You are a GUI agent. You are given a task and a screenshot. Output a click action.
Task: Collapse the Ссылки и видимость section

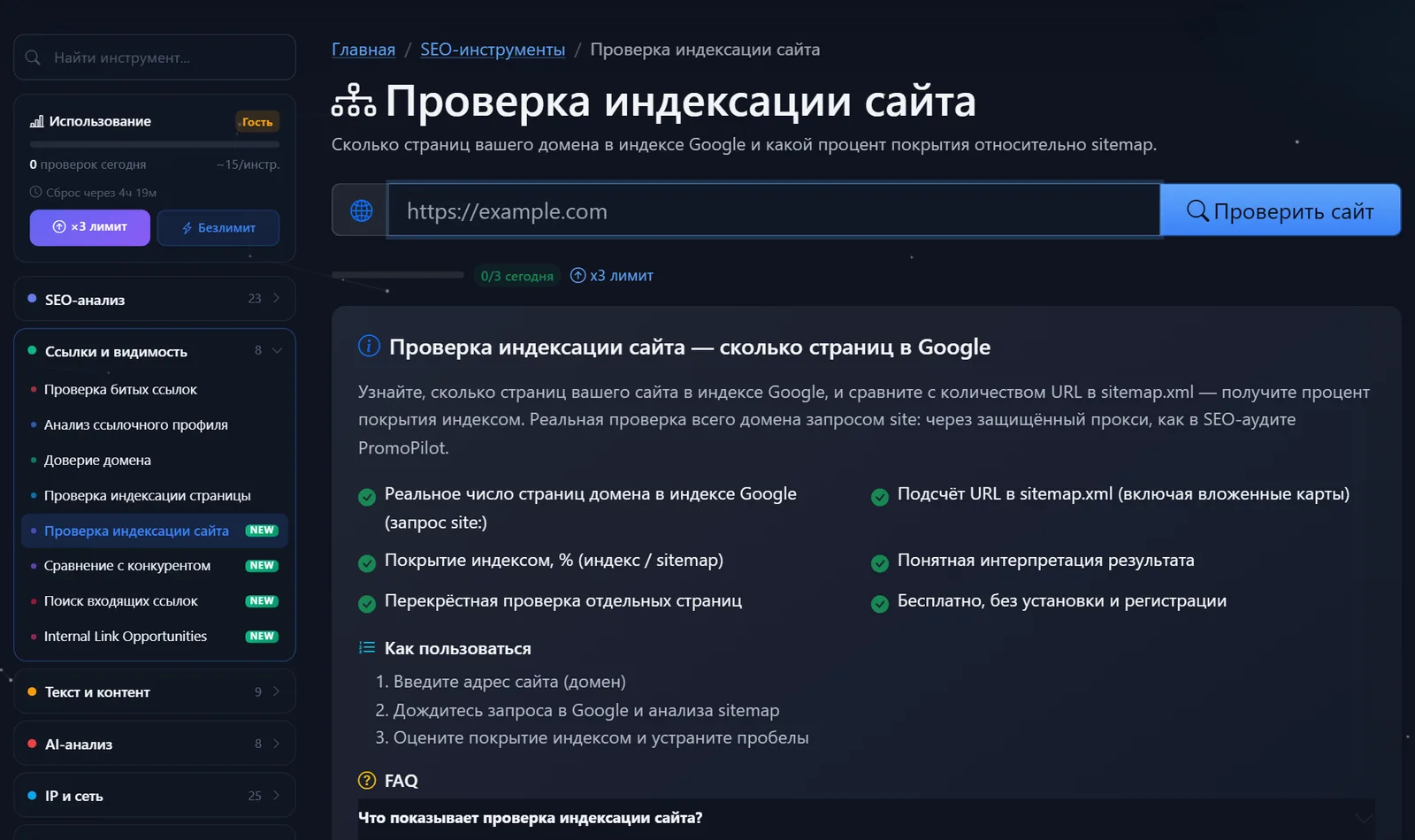point(155,351)
